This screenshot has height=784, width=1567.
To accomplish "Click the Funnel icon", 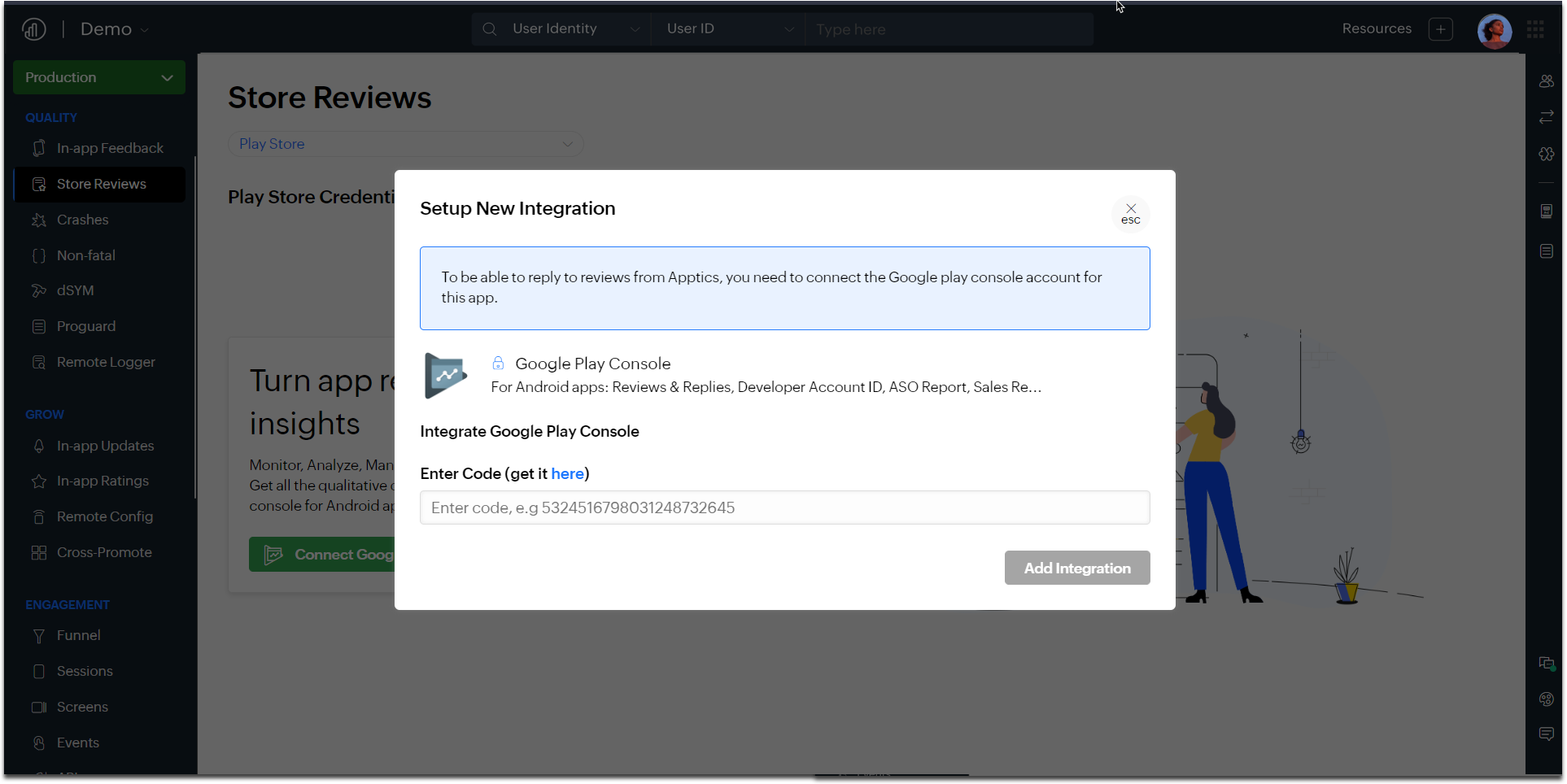I will click(x=38, y=635).
